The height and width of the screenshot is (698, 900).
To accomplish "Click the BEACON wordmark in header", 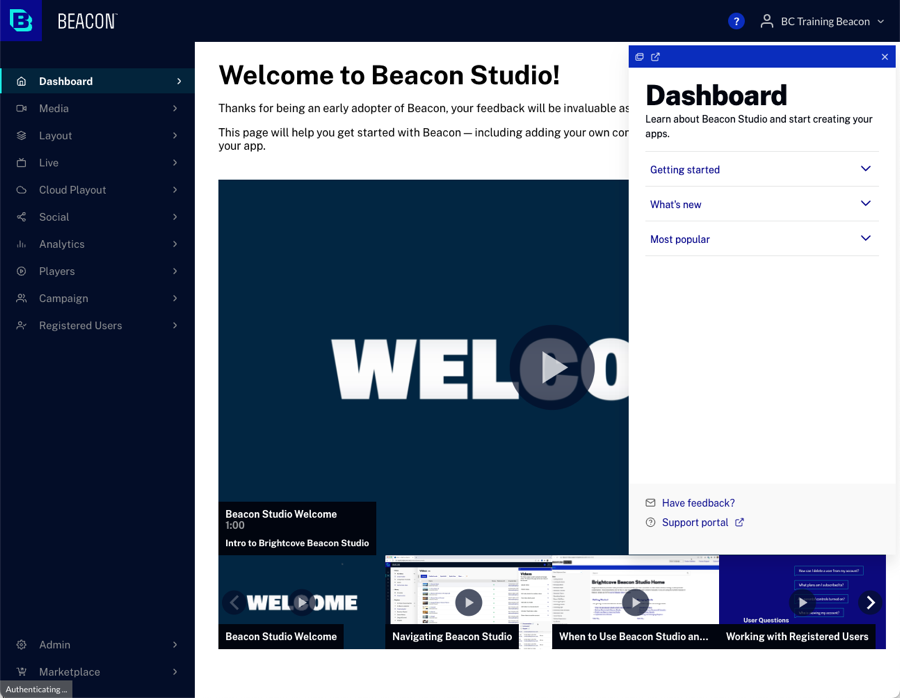I will tap(87, 21).
